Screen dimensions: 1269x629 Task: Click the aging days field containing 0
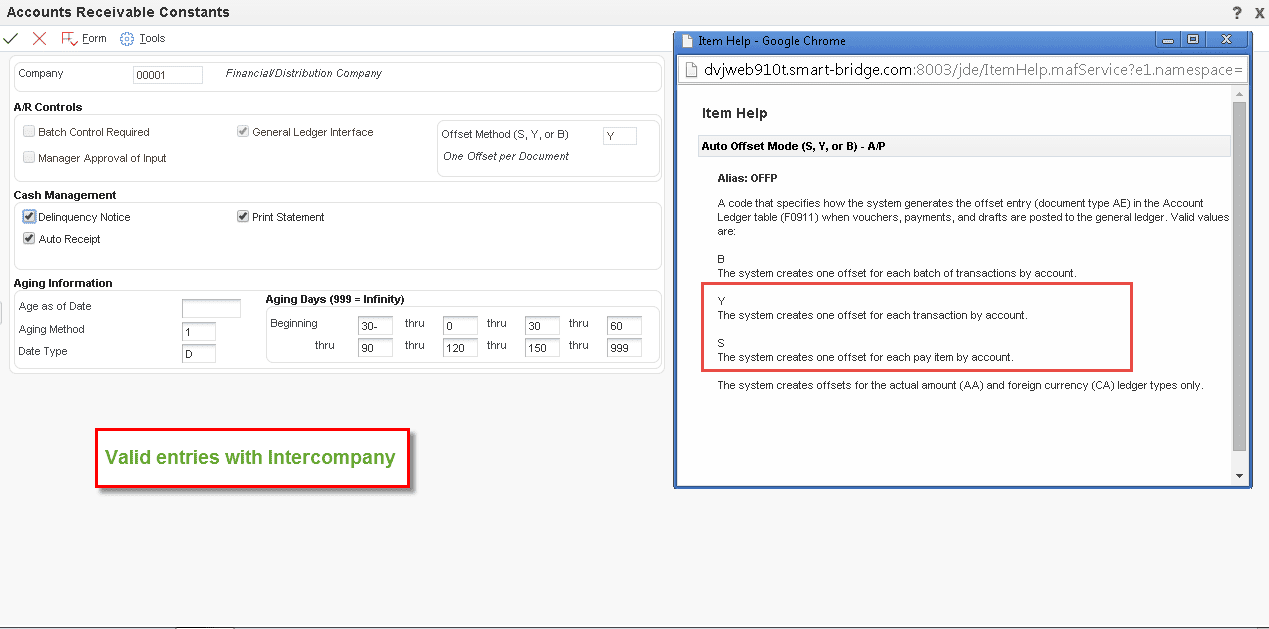(460, 326)
